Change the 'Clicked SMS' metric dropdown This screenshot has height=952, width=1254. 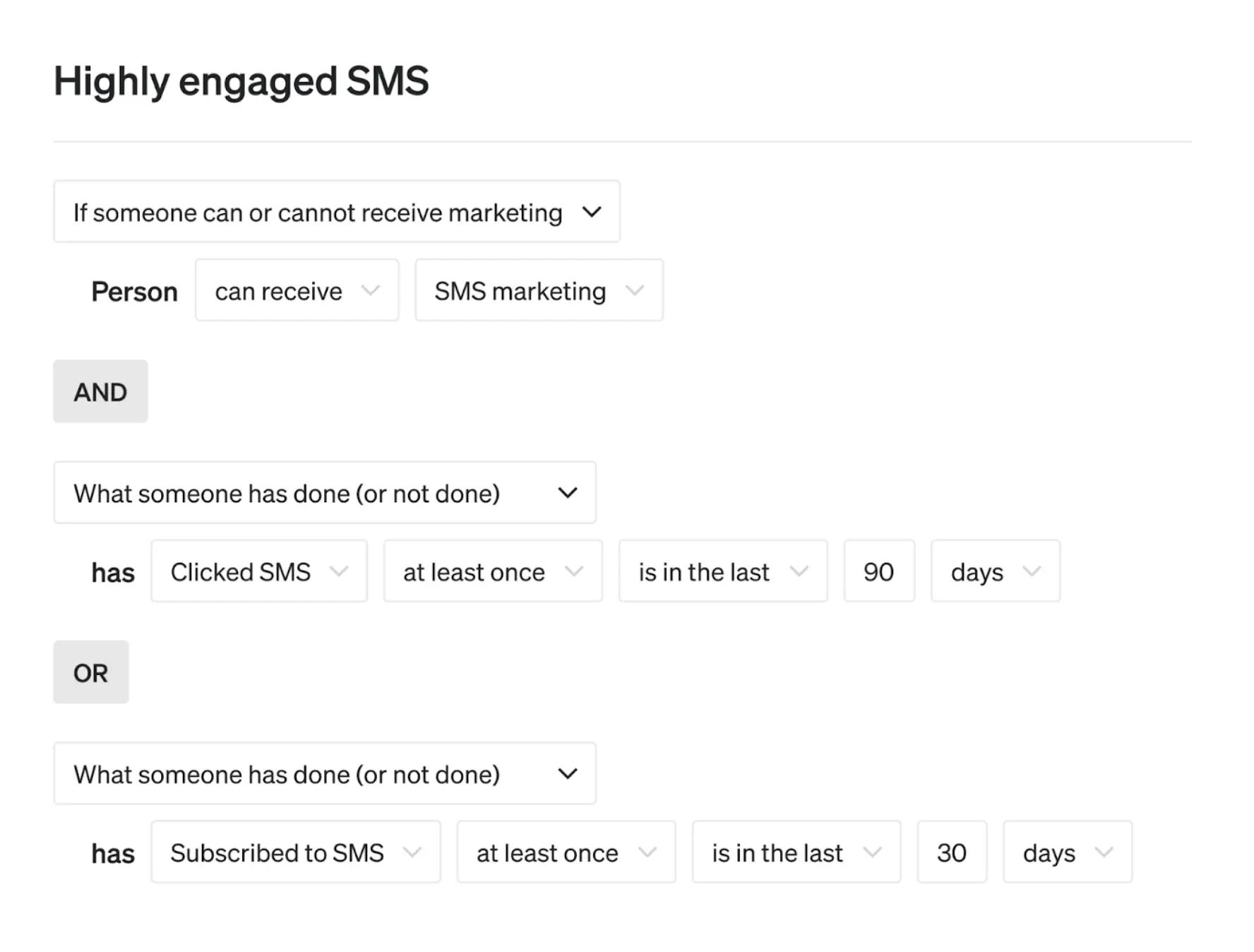tap(258, 571)
